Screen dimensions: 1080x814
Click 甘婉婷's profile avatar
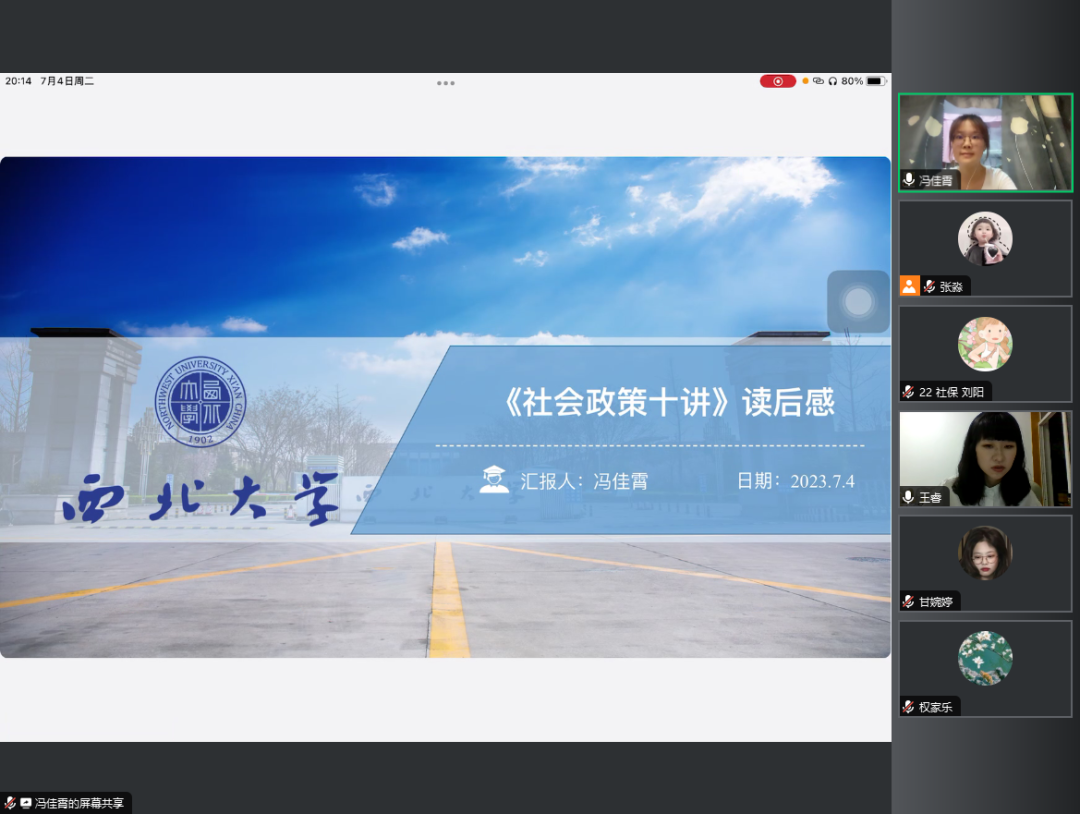tap(985, 553)
